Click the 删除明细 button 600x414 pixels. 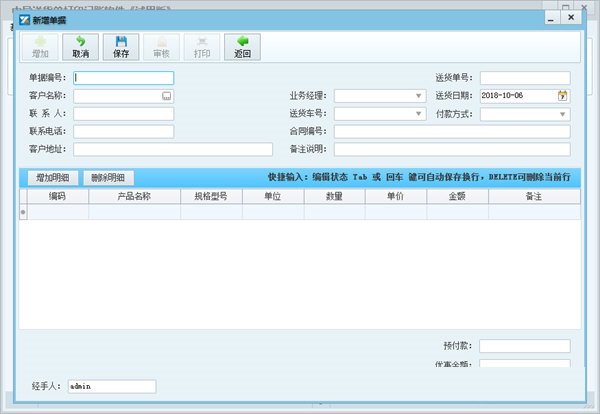(108, 178)
